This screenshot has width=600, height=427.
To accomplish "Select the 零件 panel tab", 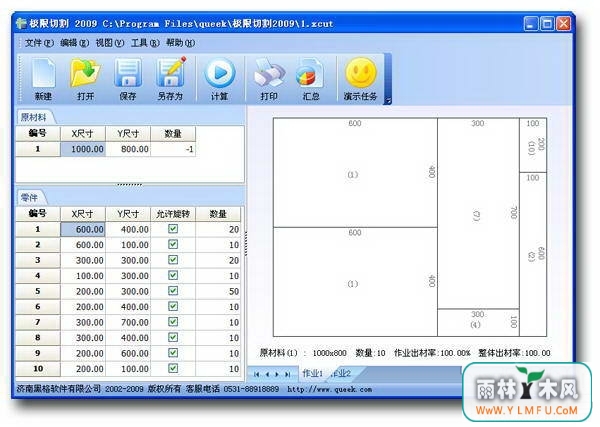I will (x=29, y=197).
